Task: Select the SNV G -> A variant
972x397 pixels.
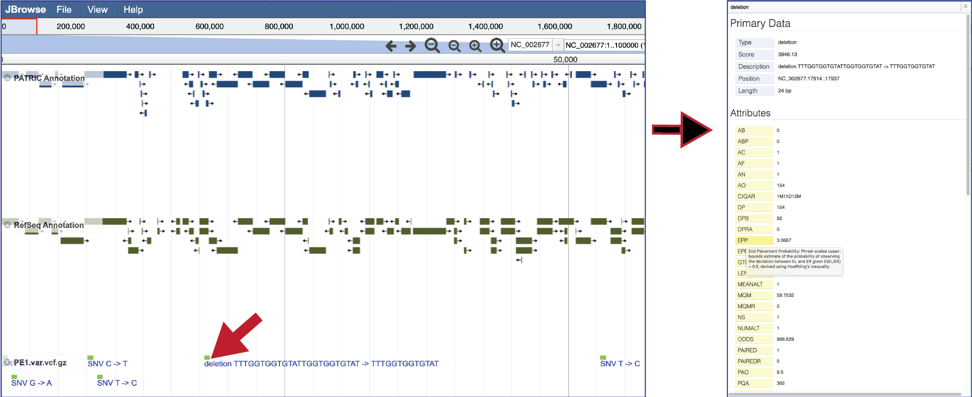Action: 31,383
